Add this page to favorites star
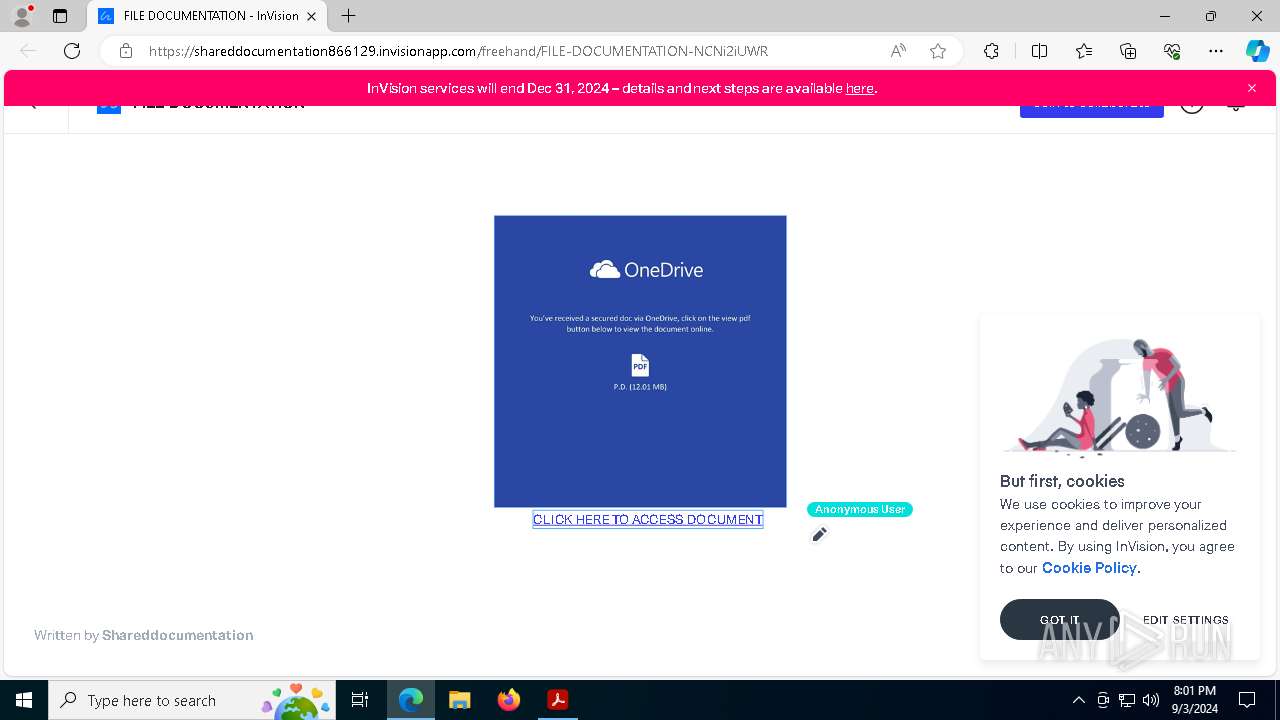This screenshot has height=720, width=1280. (x=938, y=51)
